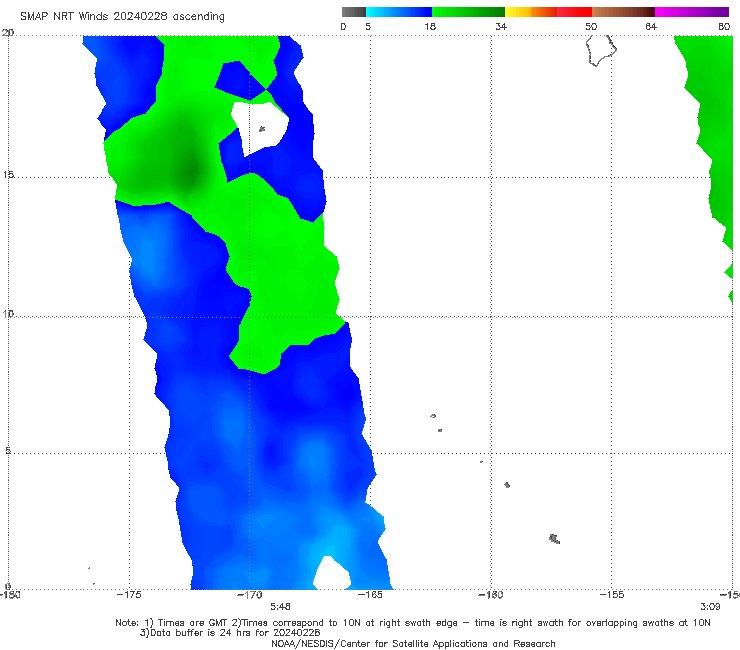Click the dark green wind maximum near 15N
This screenshot has width=740, height=650.
(x=190, y=172)
